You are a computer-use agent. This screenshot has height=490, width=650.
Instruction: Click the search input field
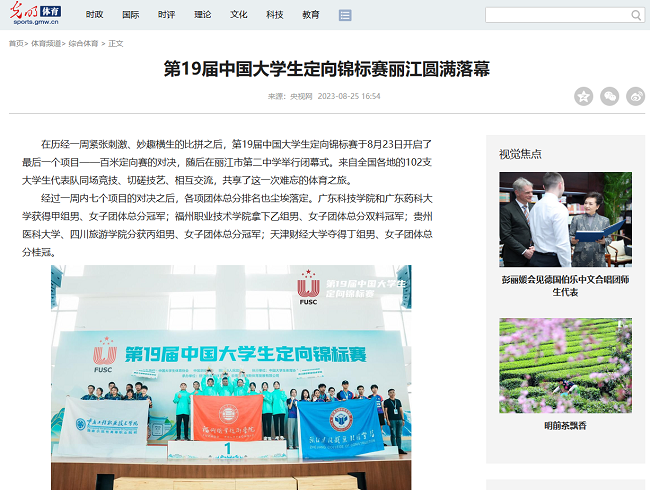[556, 15]
